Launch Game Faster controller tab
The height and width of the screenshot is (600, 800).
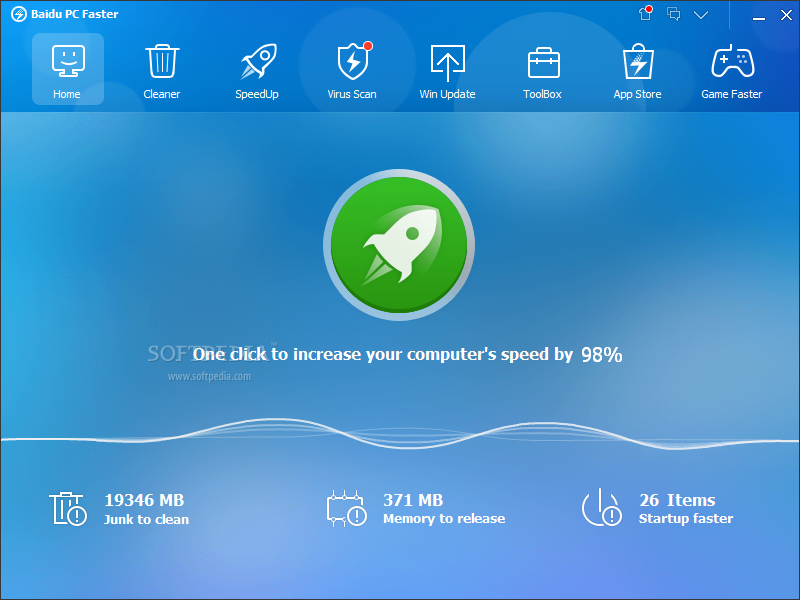click(x=732, y=71)
